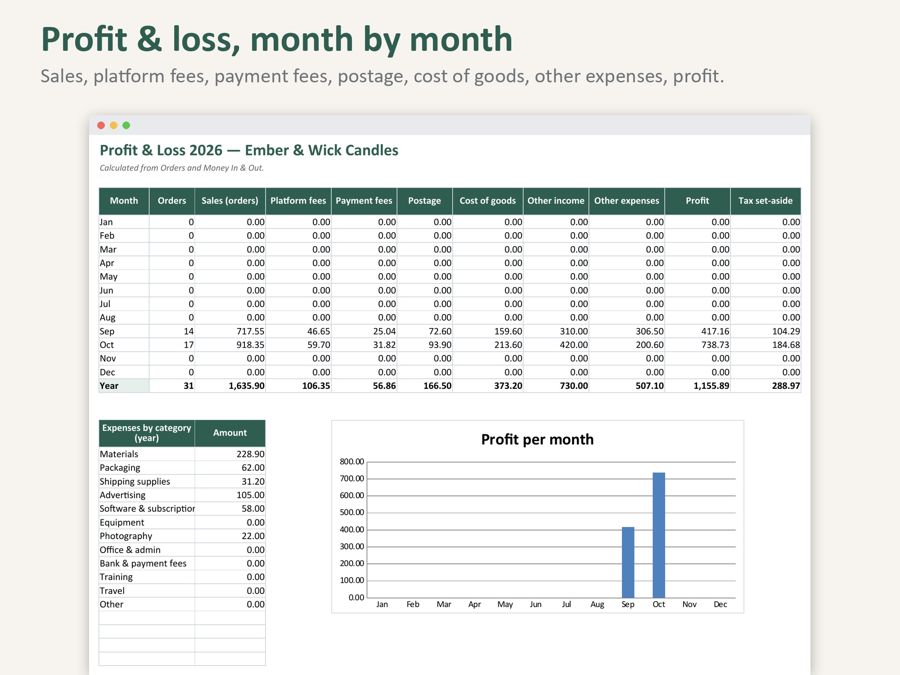Select the 'Platform fees' column header
900x675 pixels.
[298, 201]
